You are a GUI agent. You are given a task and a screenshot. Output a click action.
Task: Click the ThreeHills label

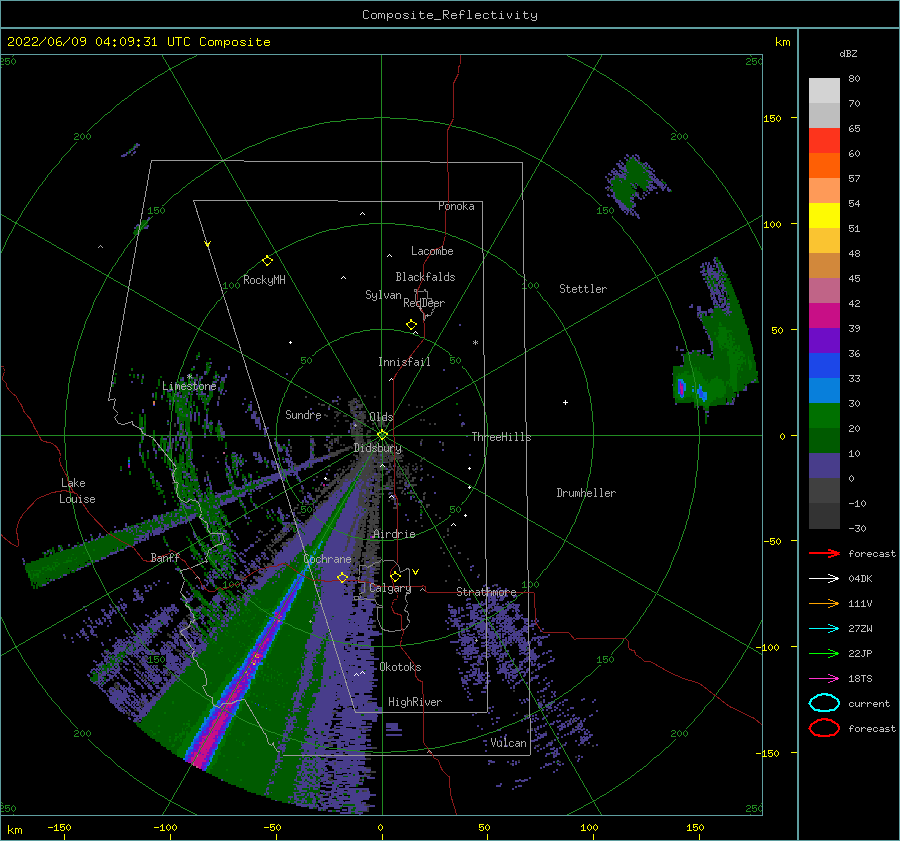point(501,437)
